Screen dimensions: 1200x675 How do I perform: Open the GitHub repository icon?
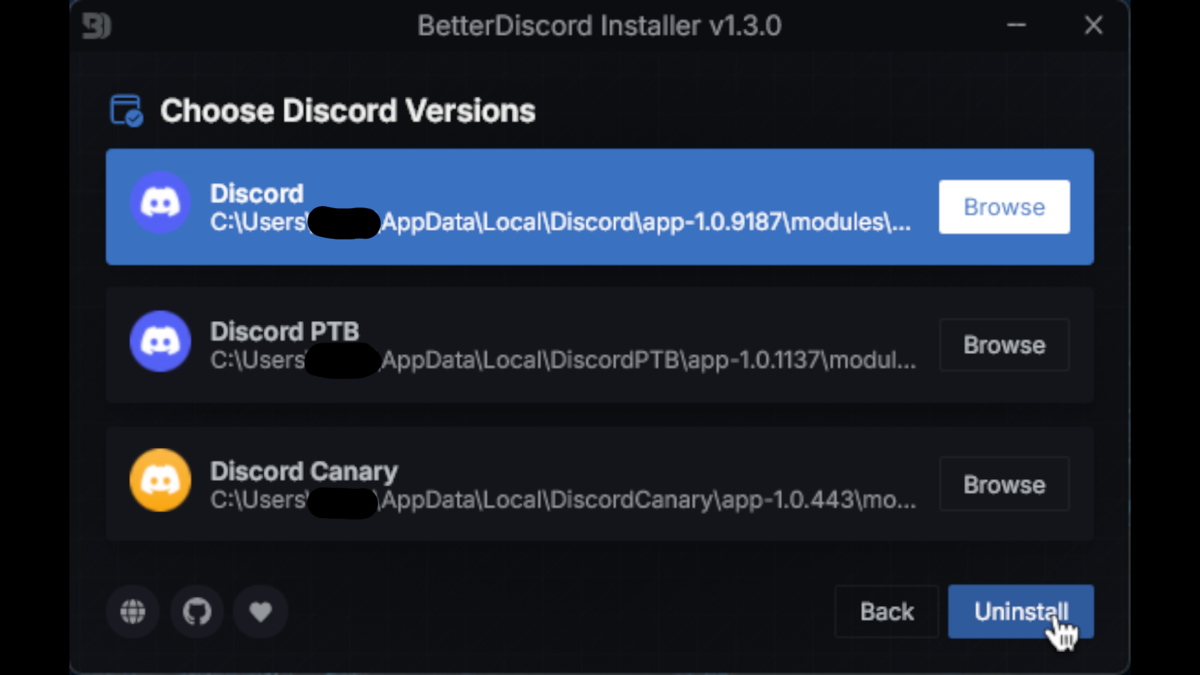pos(197,611)
